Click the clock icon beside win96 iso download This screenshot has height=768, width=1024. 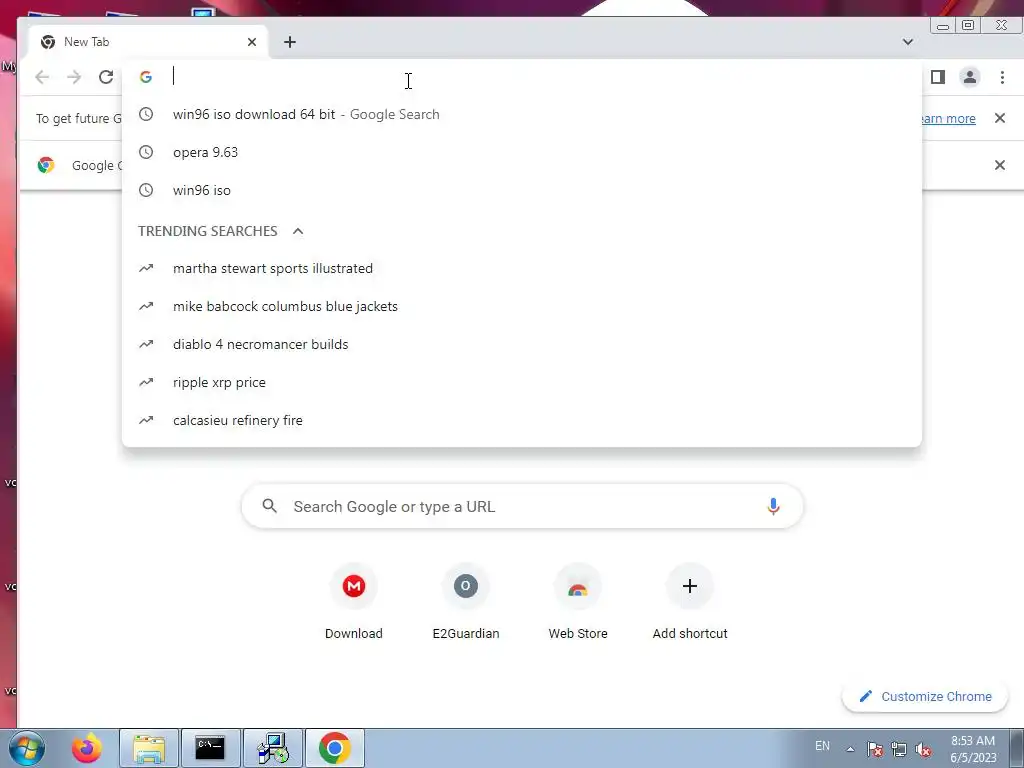pos(146,114)
